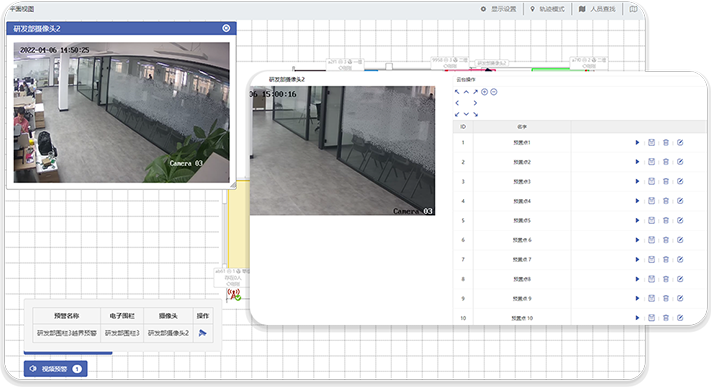711x387 pixels.
Task: Delete preset in row 9
Action: pos(666,299)
